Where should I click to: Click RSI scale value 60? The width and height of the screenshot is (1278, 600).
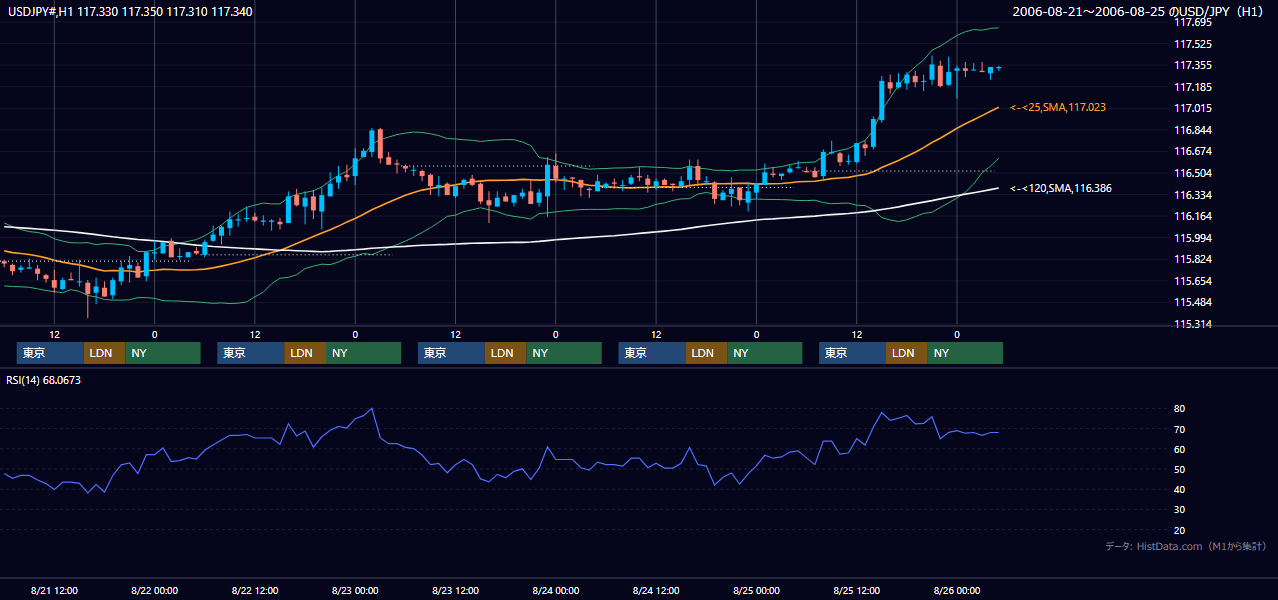tap(1179, 449)
